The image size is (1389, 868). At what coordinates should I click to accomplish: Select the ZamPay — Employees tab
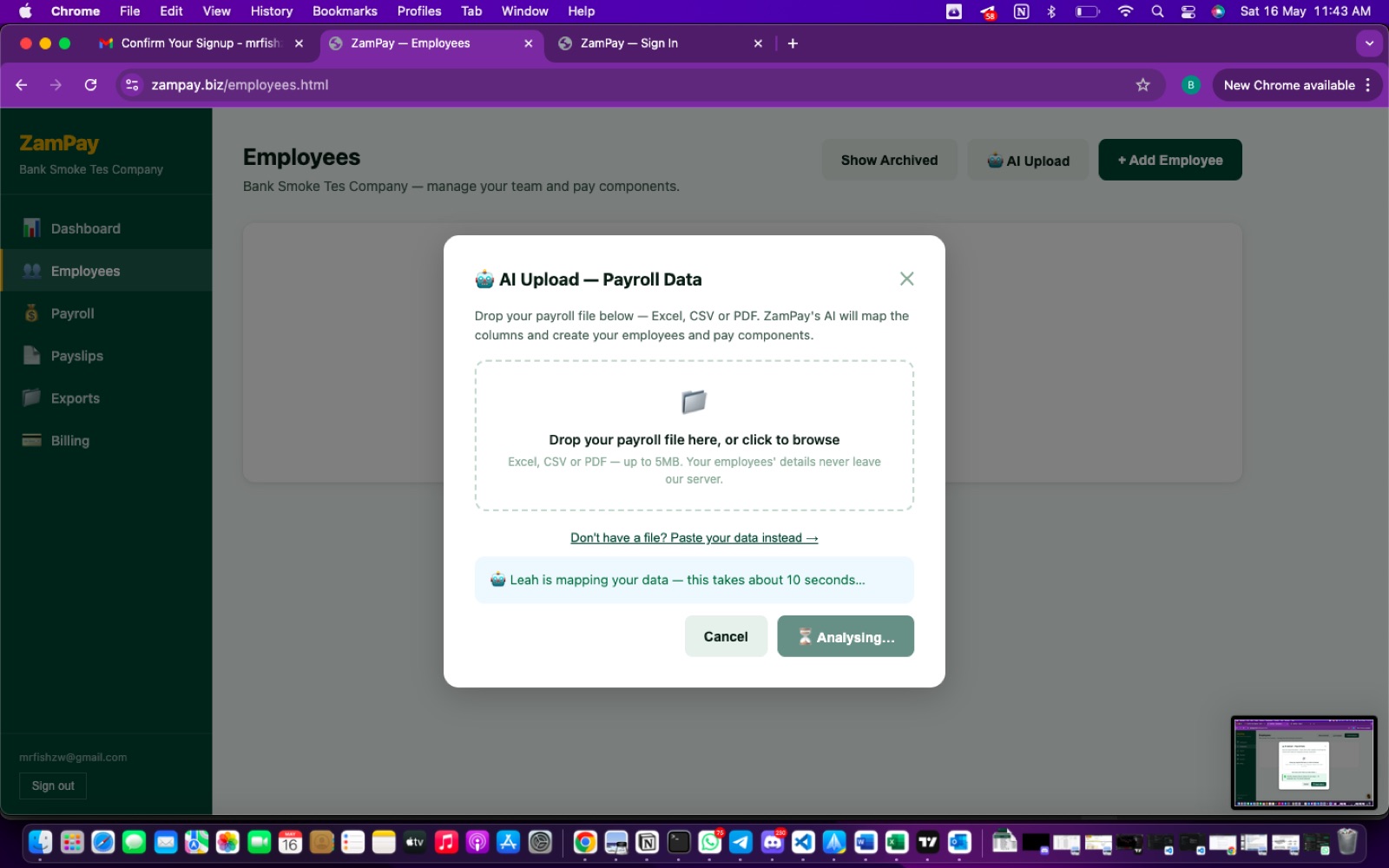pos(431,43)
